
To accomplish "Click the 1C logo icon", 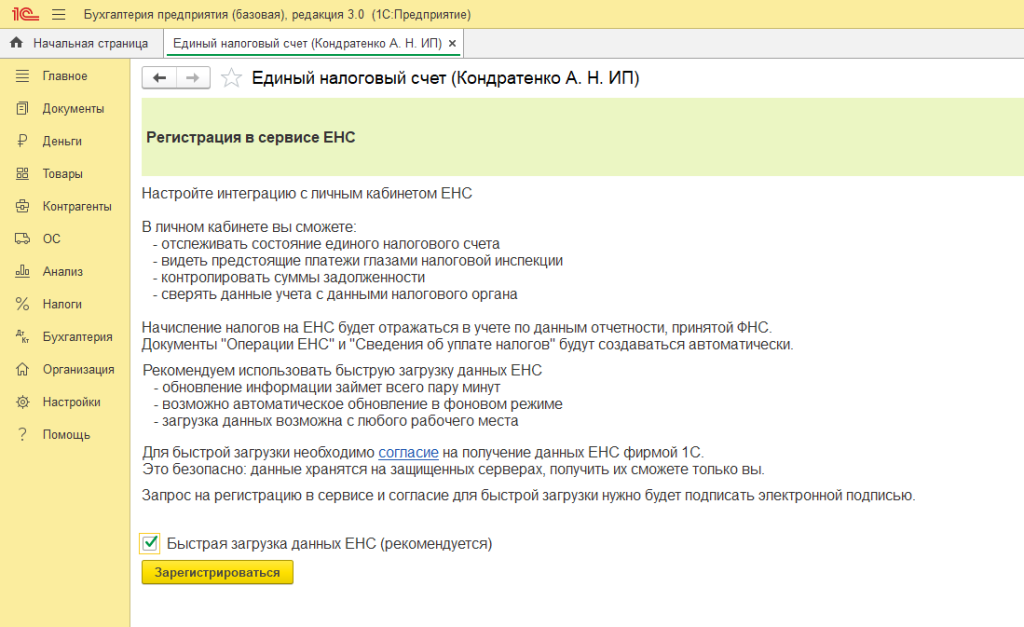I will click(25, 14).
